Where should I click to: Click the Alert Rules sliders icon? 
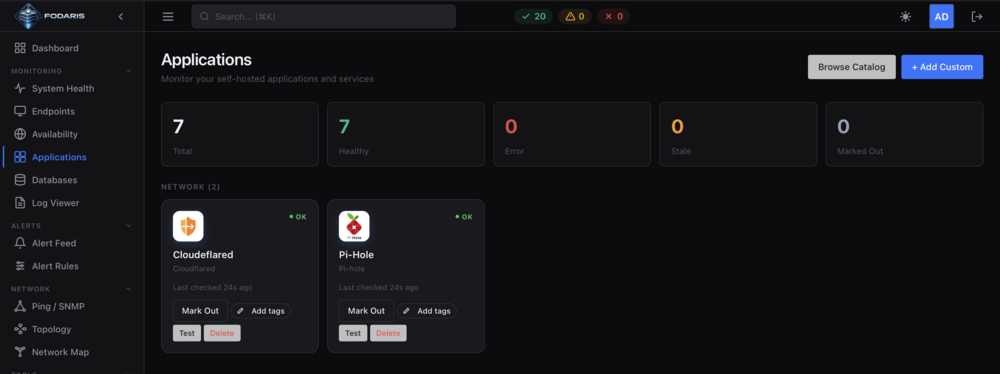[x=20, y=266]
